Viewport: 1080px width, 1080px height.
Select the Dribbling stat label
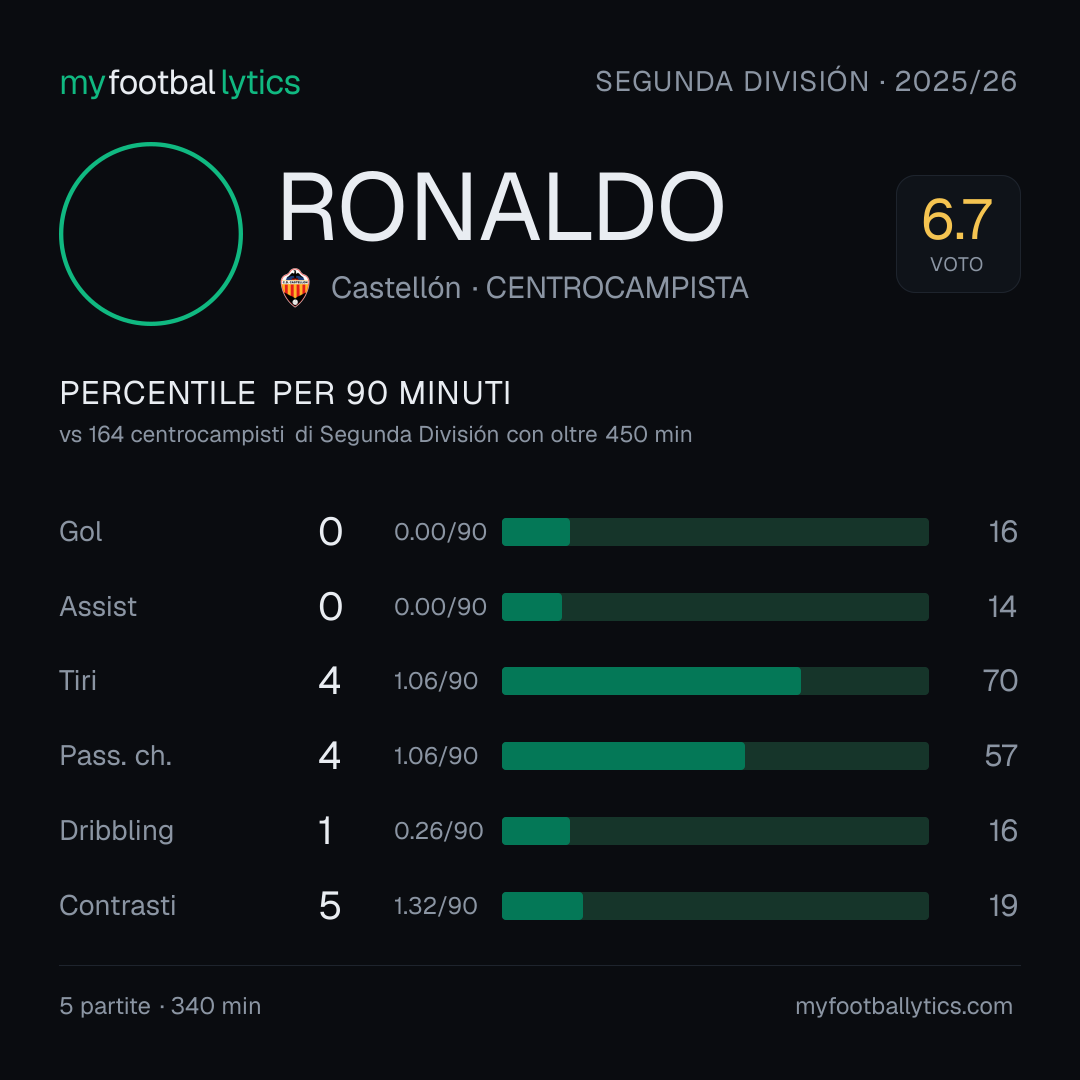point(116,831)
